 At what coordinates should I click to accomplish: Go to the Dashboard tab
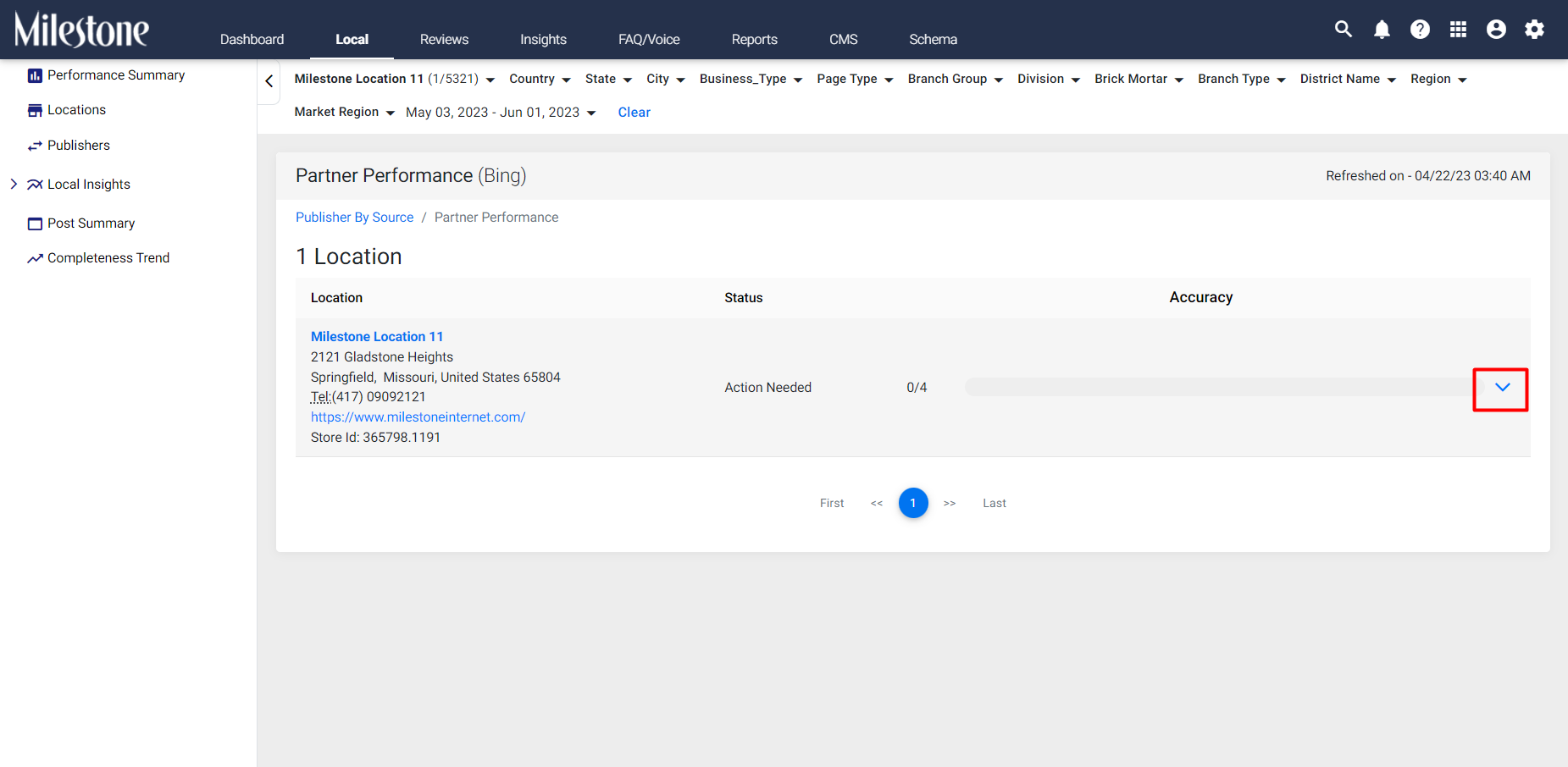pyautogui.click(x=252, y=39)
